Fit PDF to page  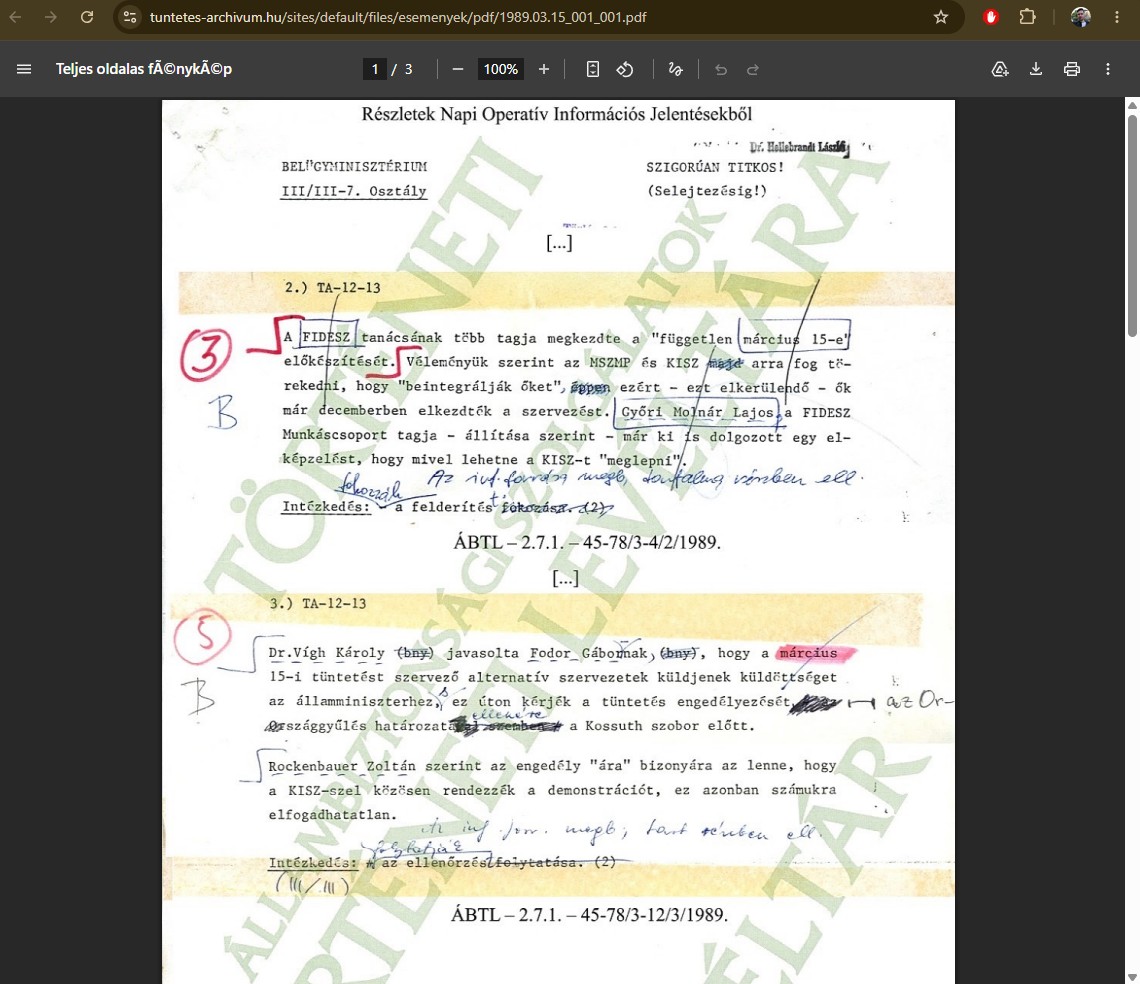(593, 69)
